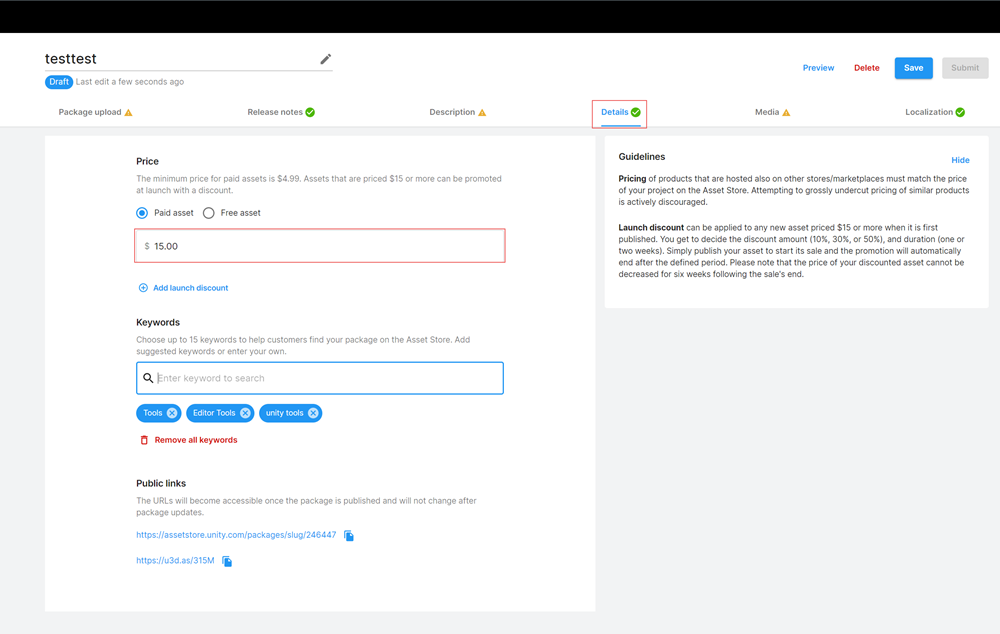Click the plus icon for launch discount
The height and width of the screenshot is (634, 1000).
click(143, 288)
